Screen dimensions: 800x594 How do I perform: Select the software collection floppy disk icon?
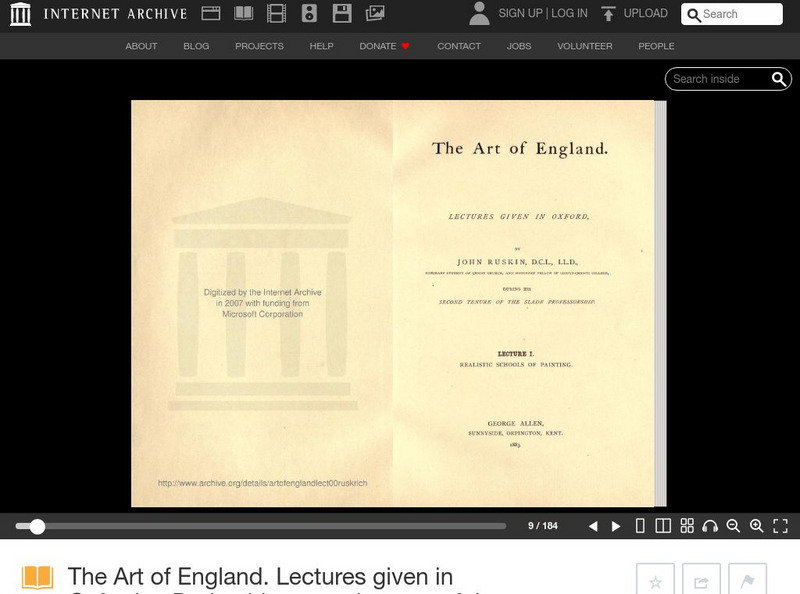click(341, 13)
